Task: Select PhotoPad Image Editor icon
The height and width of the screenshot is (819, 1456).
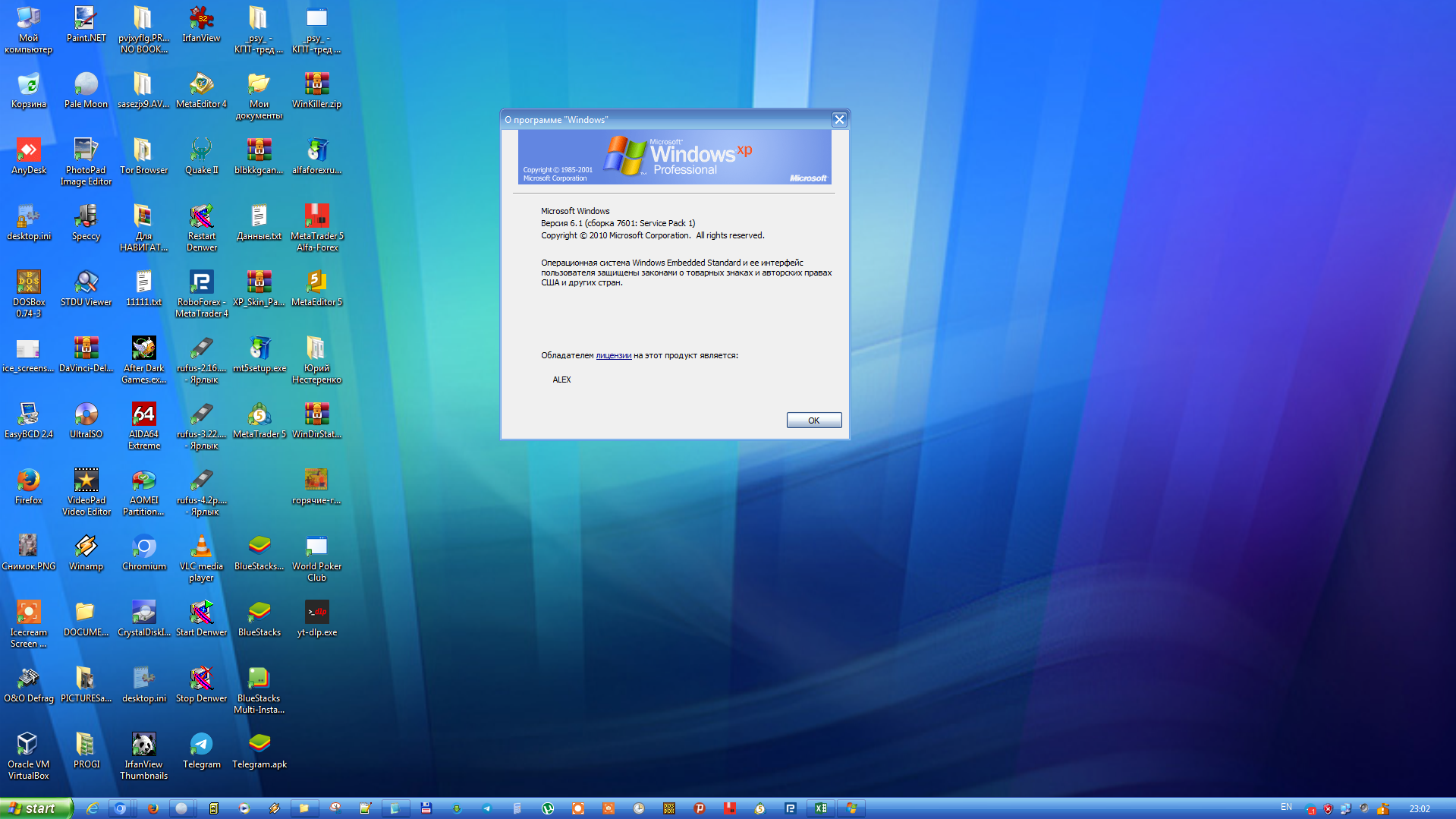Action: point(86,162)
